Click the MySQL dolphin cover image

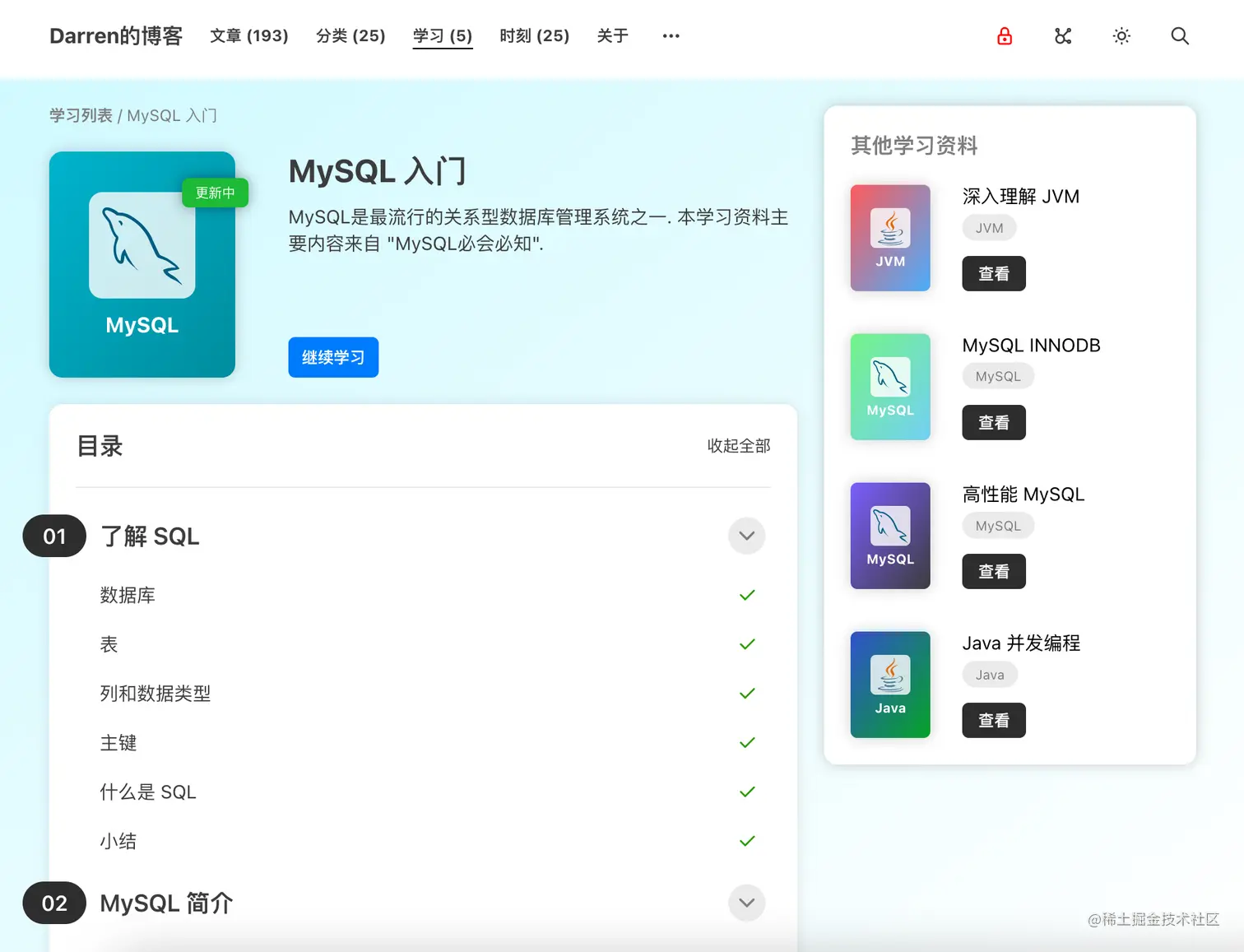[142, 264]
